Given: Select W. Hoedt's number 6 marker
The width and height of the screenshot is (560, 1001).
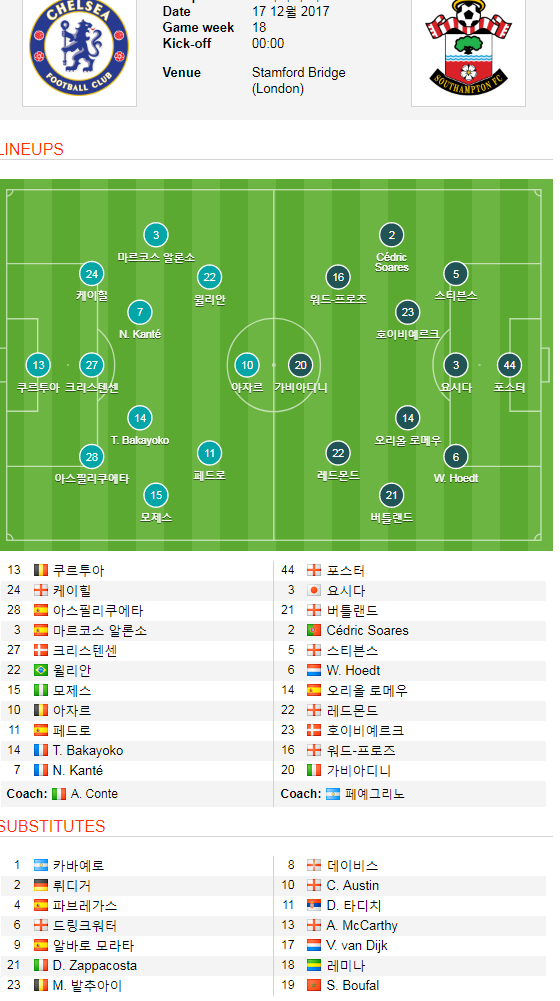Looking at the screenshot, I should 456,456.
